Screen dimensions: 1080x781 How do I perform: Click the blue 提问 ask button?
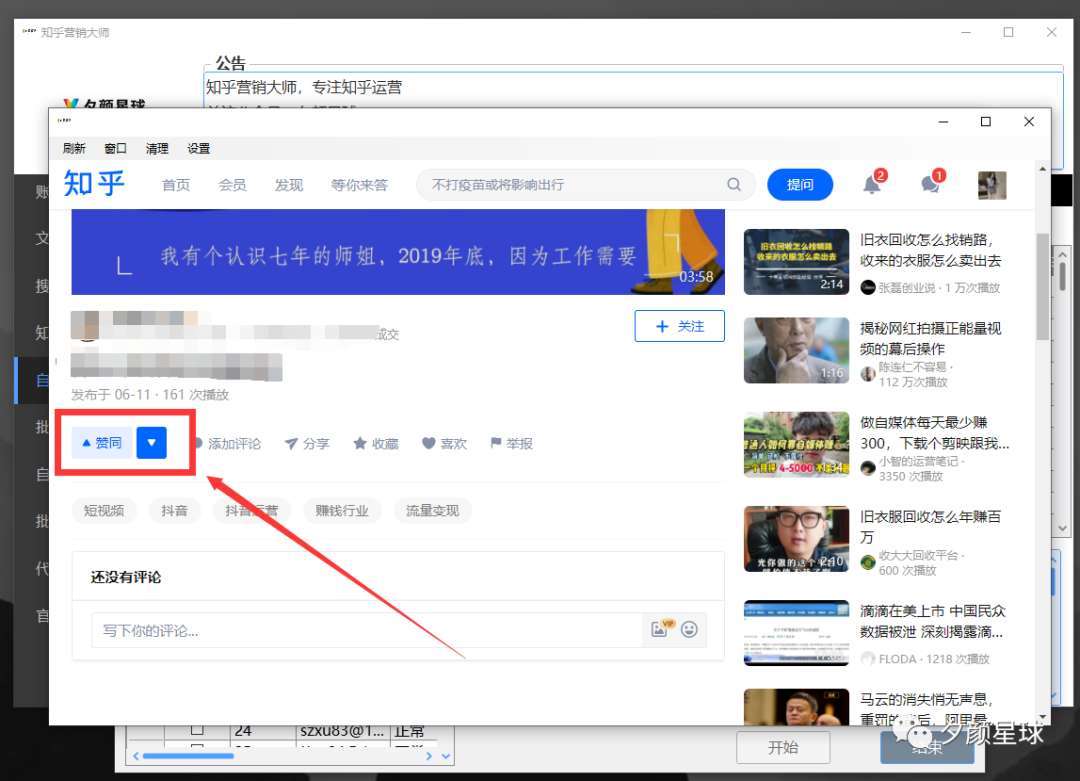pyautogui.click(x=800, y=185)
